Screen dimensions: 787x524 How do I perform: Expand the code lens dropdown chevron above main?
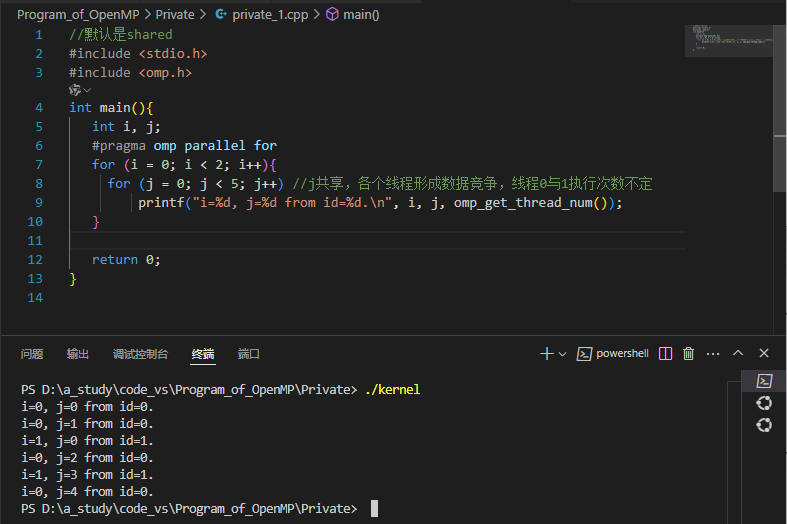coord(87,90)
